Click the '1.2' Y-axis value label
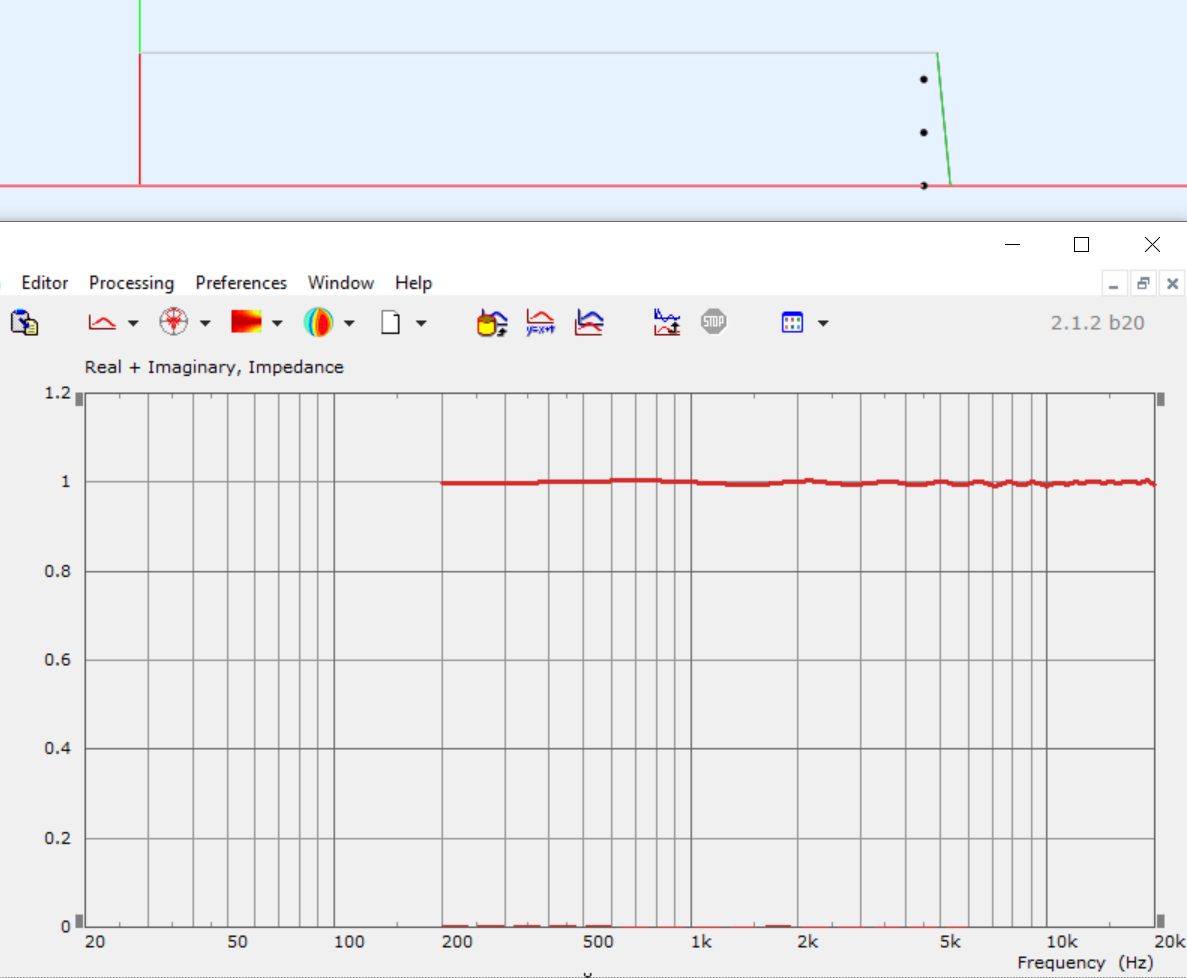The height and width of the screenshot is (978, 1187). 58,393
